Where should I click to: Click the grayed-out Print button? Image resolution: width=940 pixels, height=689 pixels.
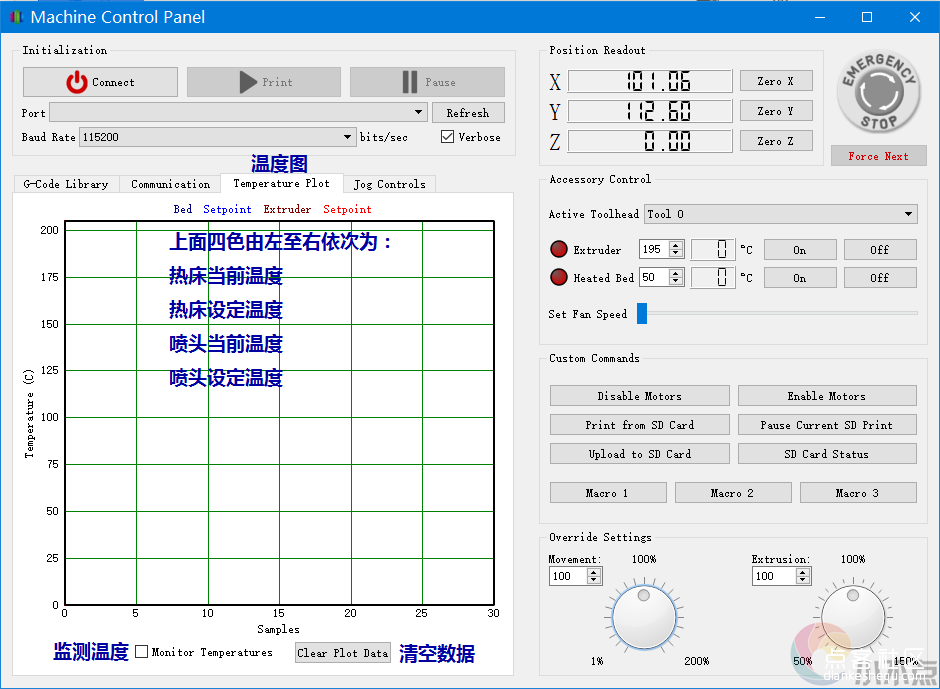click(264, 82)
